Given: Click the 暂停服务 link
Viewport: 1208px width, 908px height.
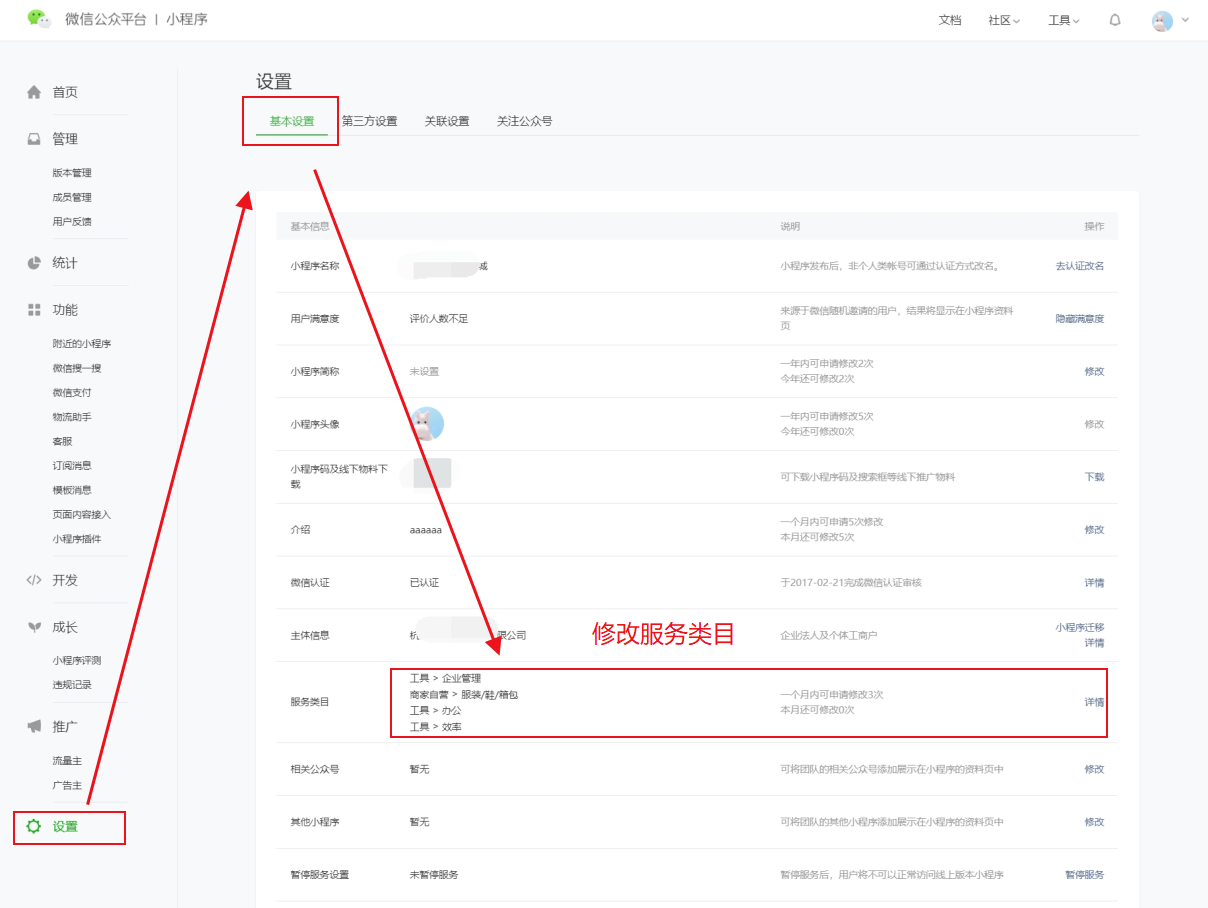Looking at the screenshot, I should (x=1084, y=875).
